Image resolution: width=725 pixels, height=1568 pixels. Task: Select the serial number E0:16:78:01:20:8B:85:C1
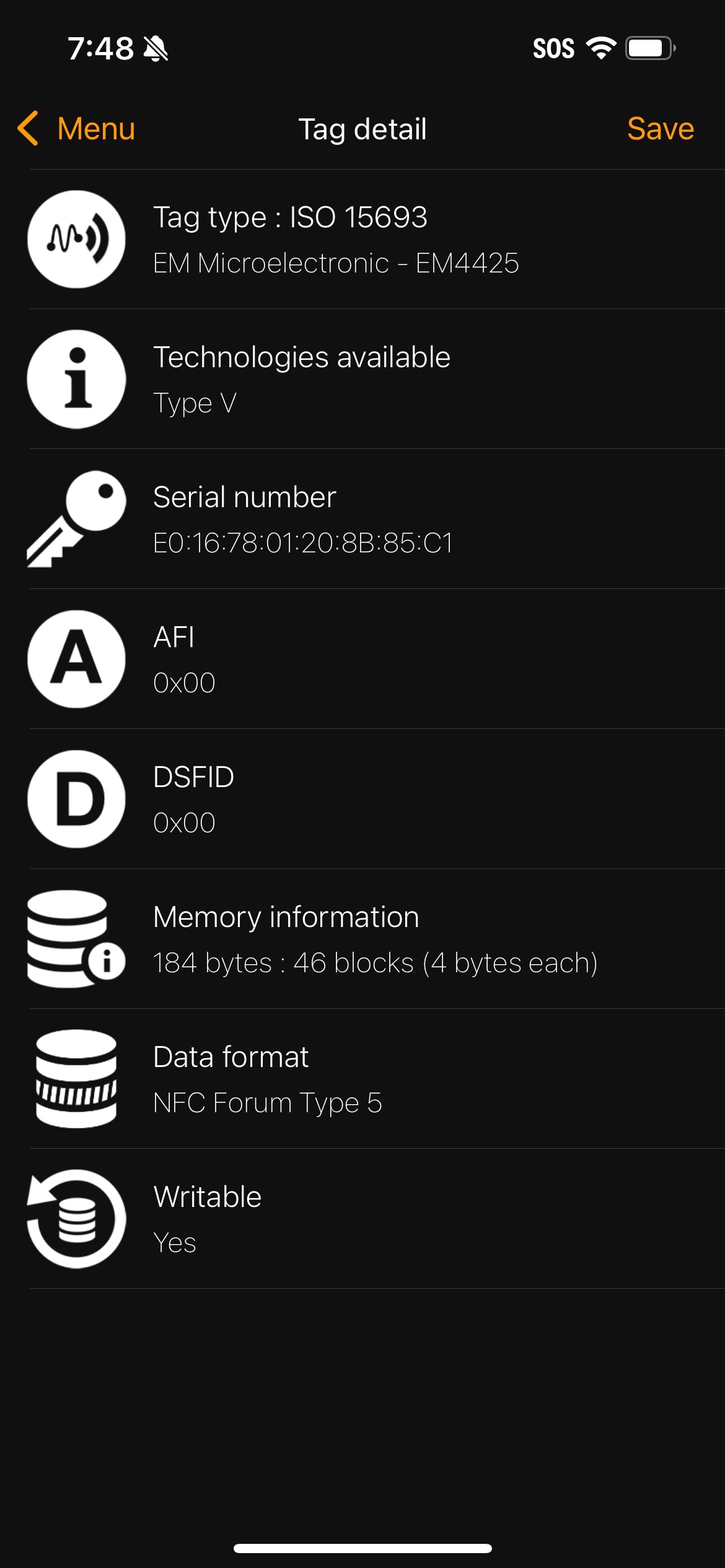click(x=302, y=543)
